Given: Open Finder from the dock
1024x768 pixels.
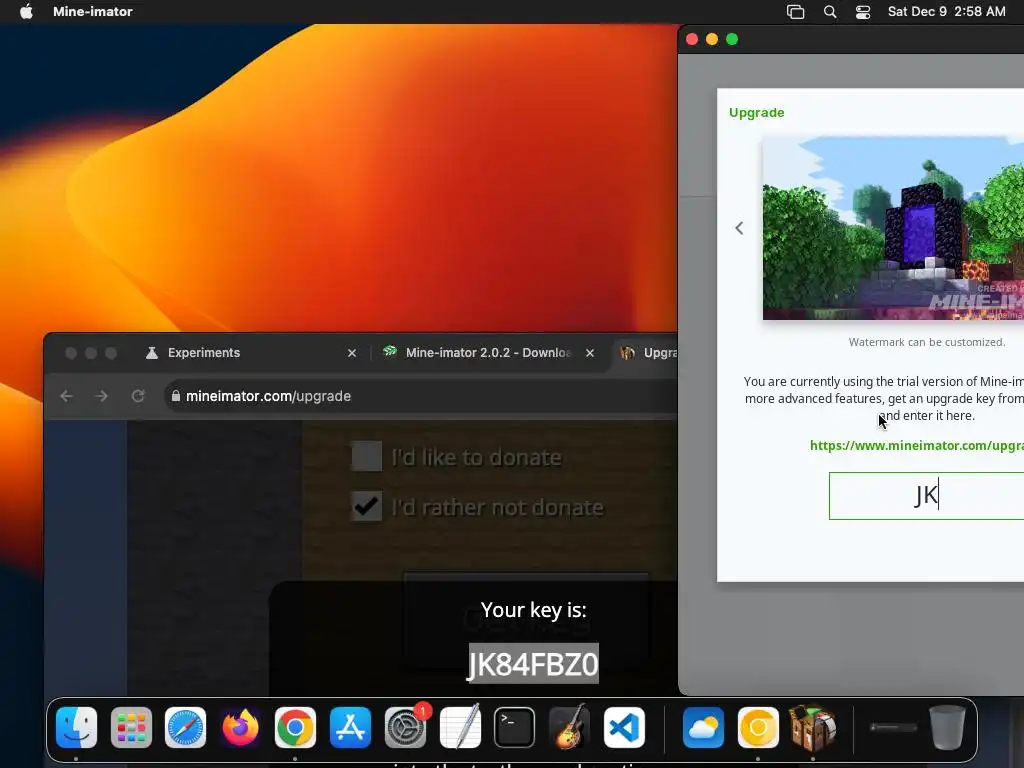Looking at the screenshot, I should (76, 727).
